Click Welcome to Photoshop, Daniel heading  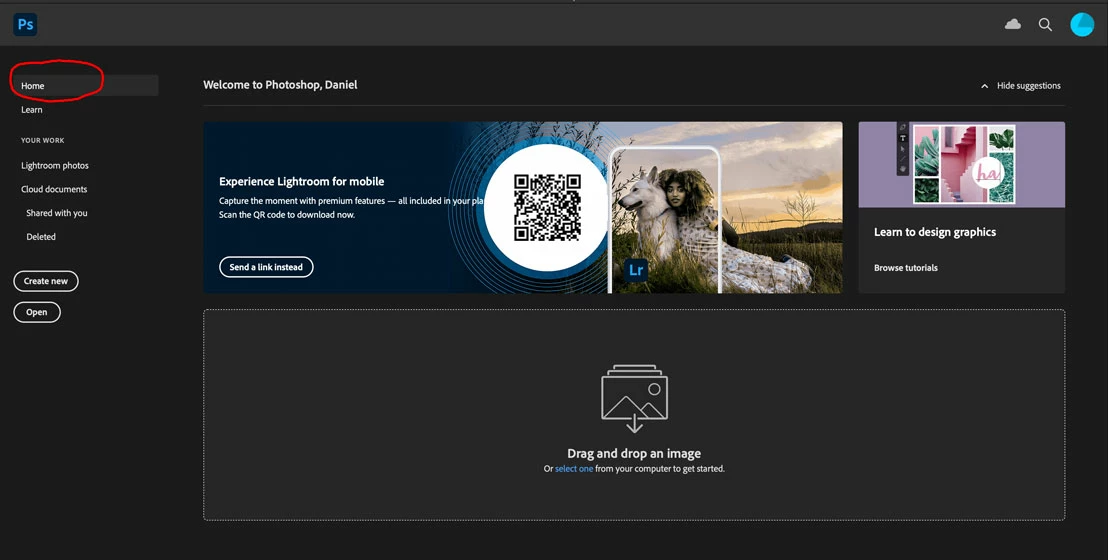click(x=280, y=85)
